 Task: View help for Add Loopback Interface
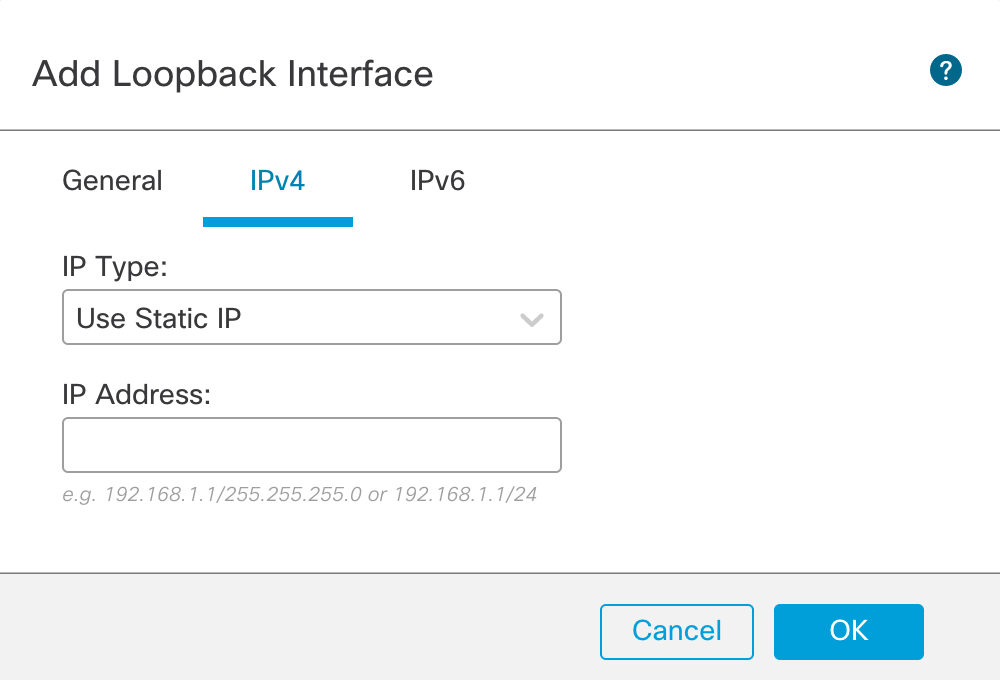click(945, 70)
